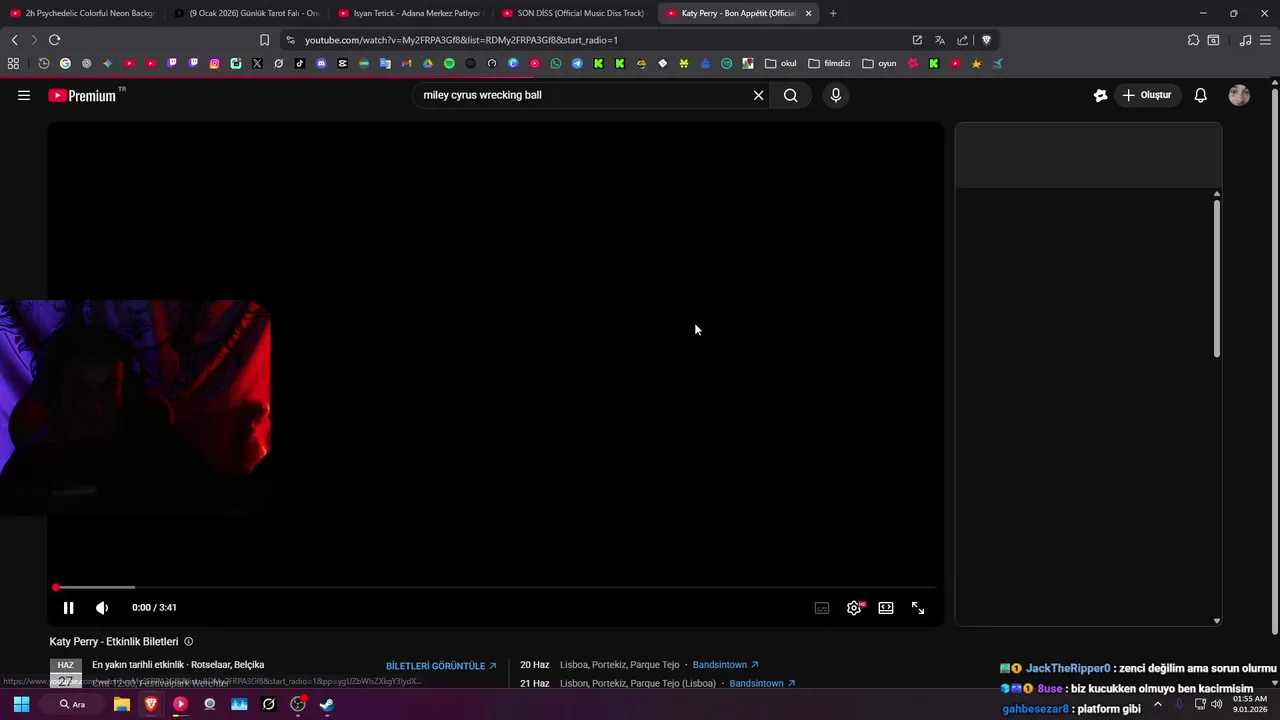Reload the current page
Screen dimensions: 1280x720
pyautogui.click(x=54, y=40)
